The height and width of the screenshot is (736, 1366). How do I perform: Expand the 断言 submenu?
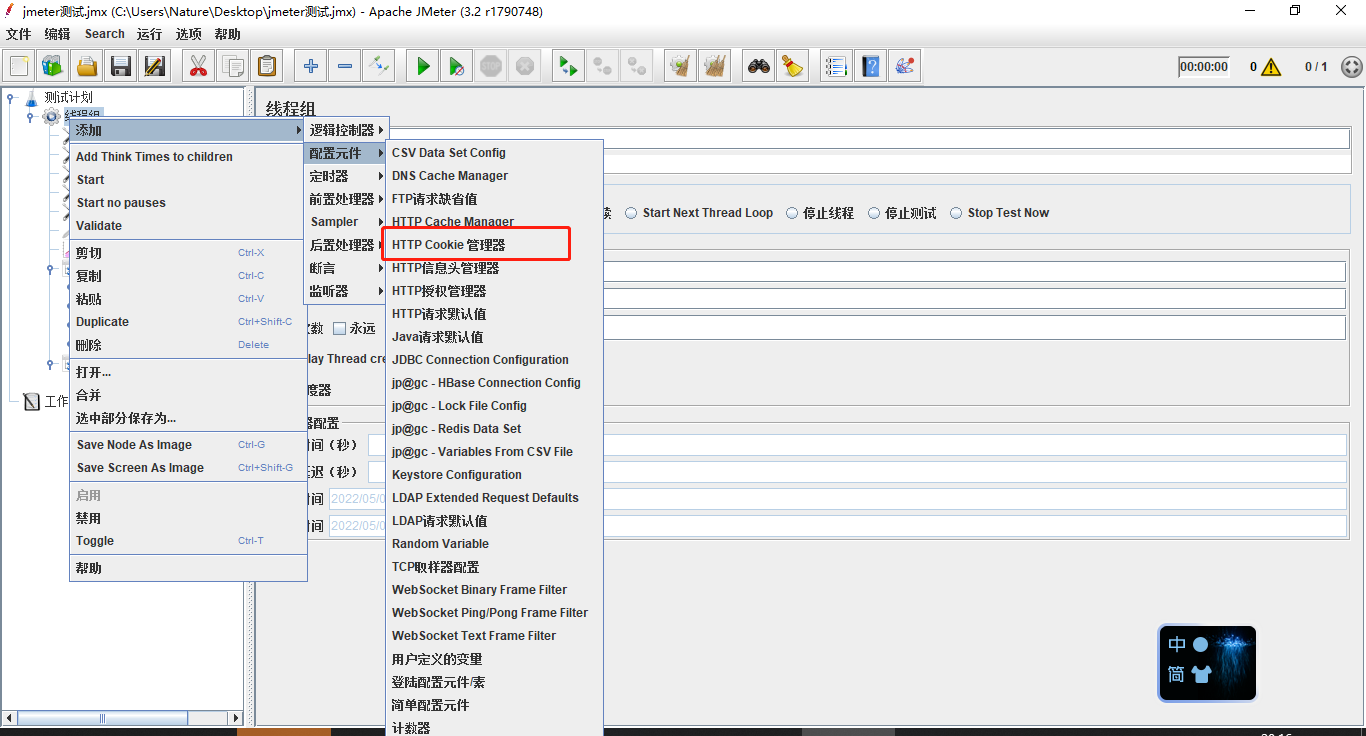point(346,268)
